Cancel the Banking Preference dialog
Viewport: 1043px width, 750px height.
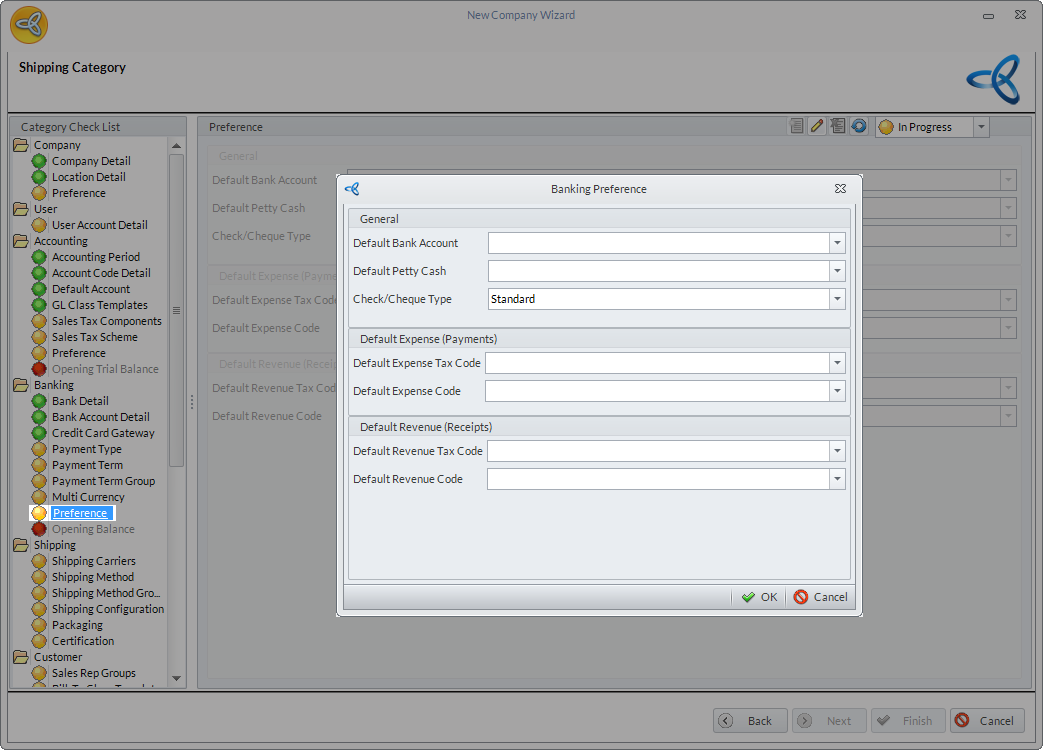820,597
